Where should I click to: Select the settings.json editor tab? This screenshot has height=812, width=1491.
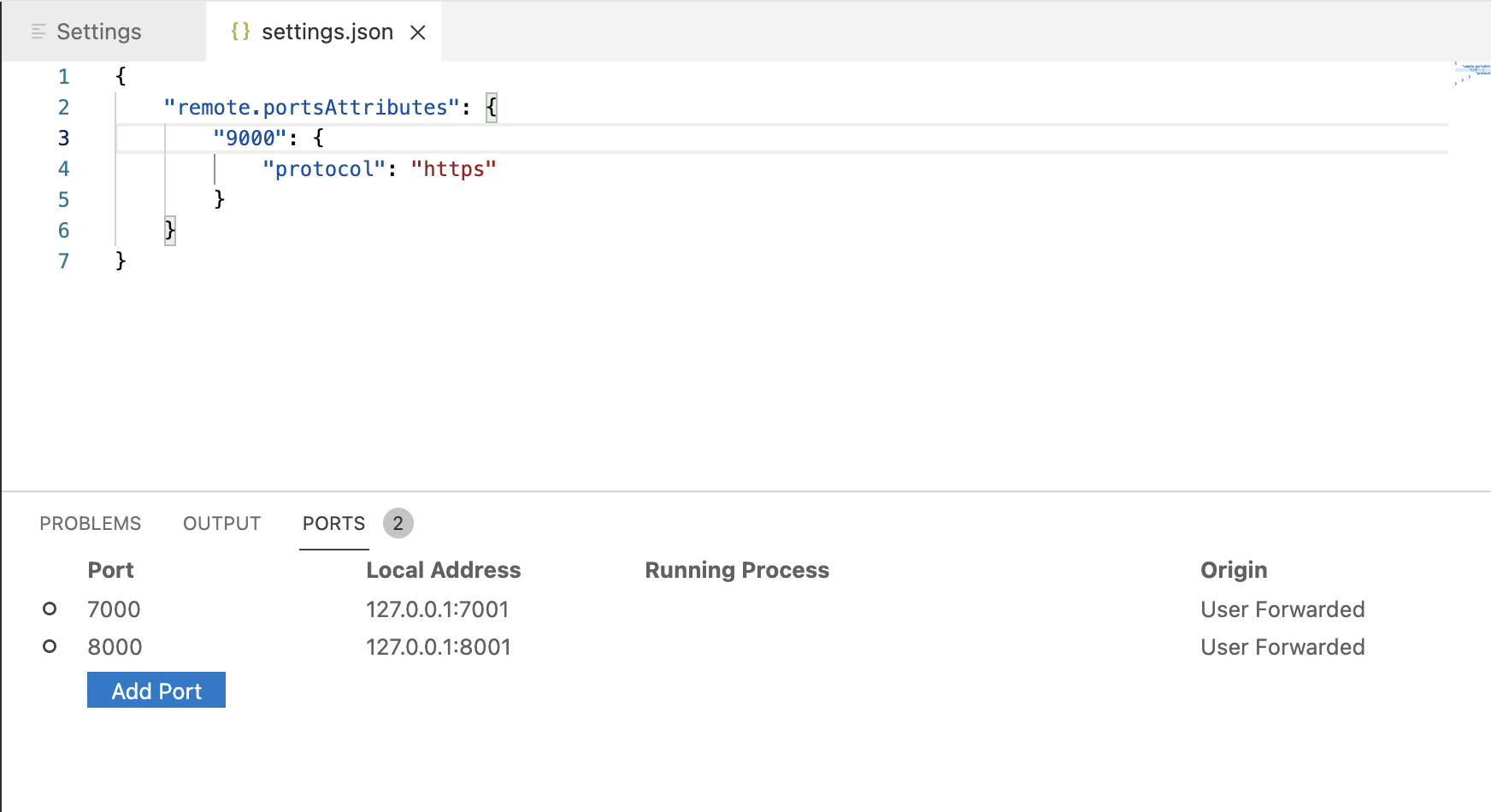(x=323, y=32)
